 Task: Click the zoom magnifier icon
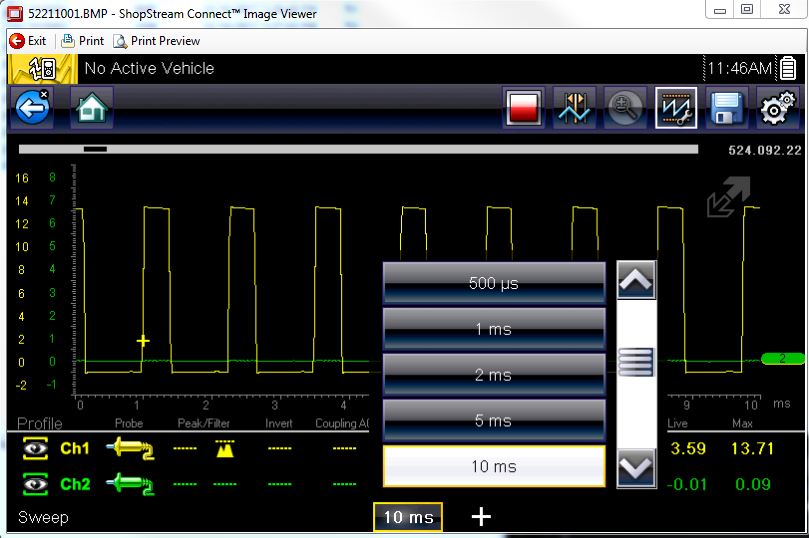click(626, 108)
